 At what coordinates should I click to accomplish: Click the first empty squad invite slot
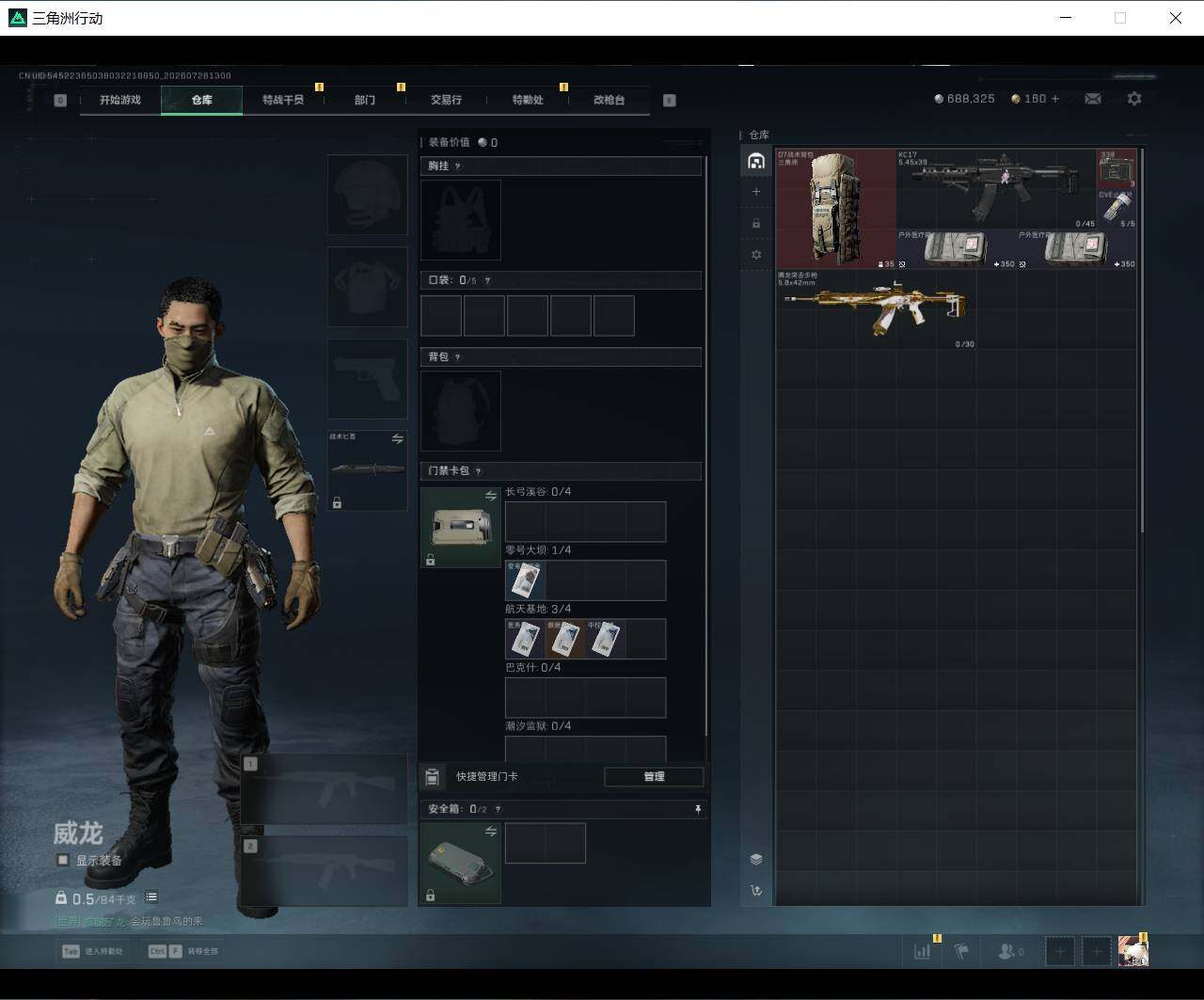1060,951
